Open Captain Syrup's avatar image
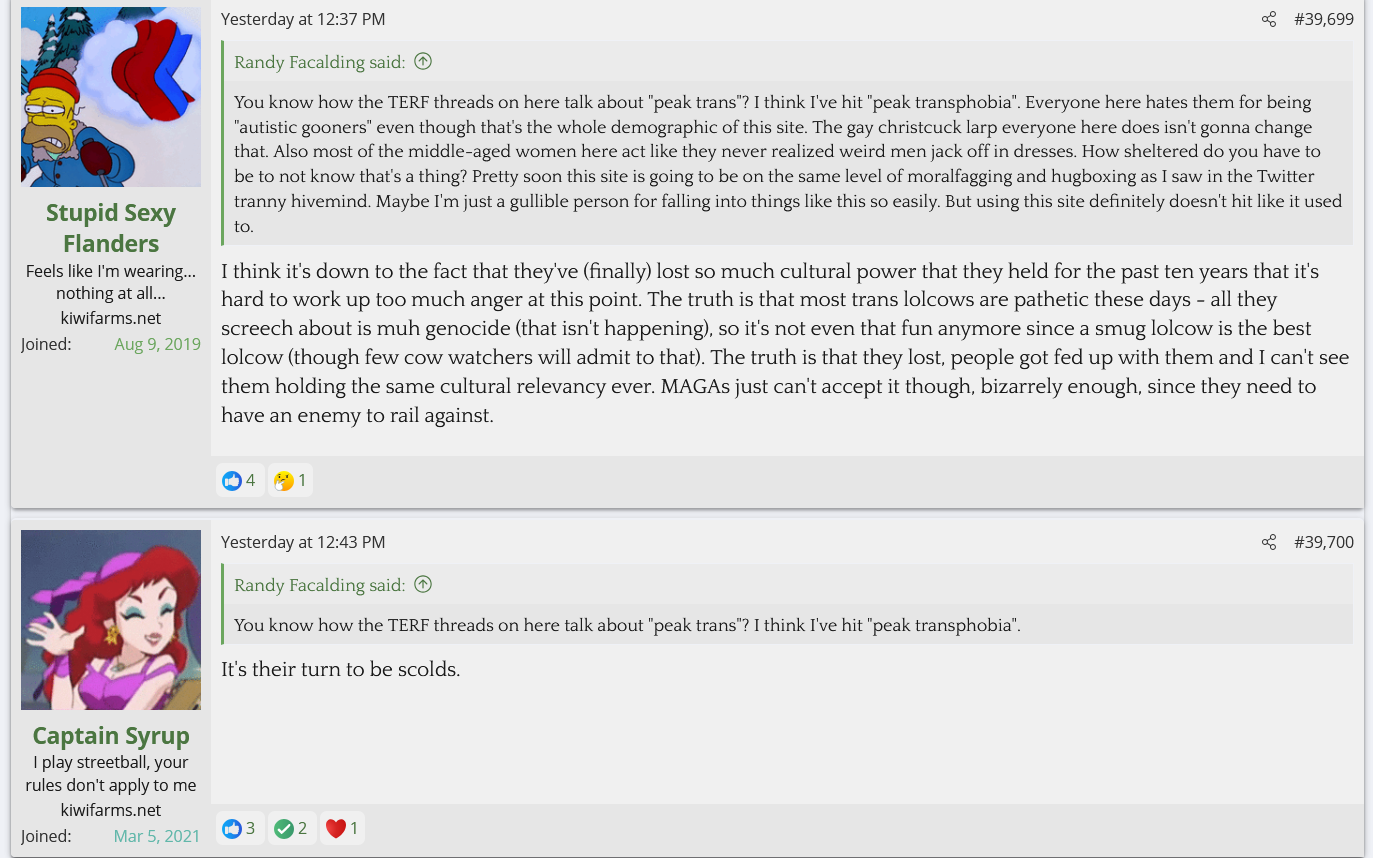Viewport: 1373px width, 858px height. 111,620
